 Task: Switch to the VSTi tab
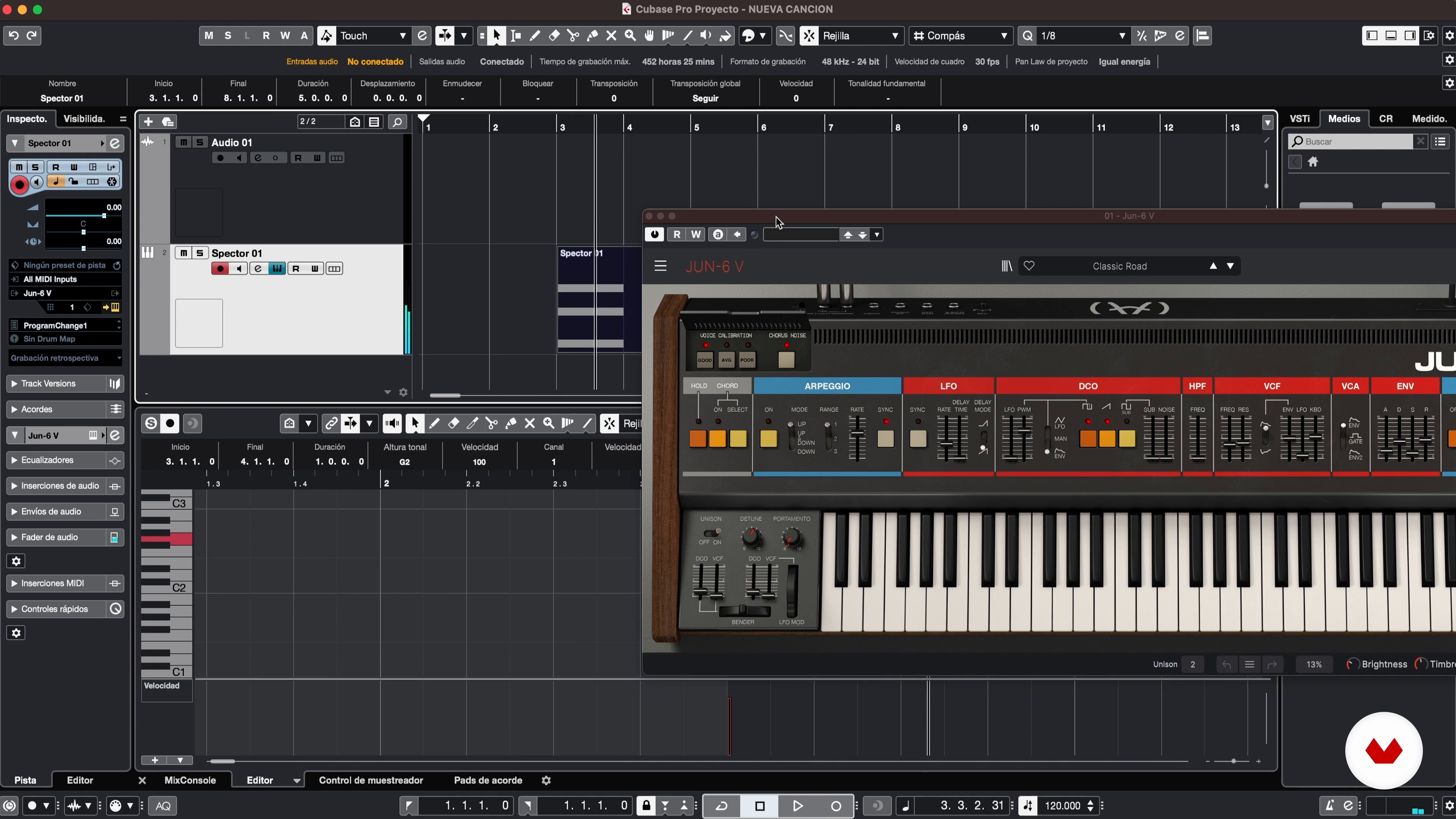[x=1299, y=119]
